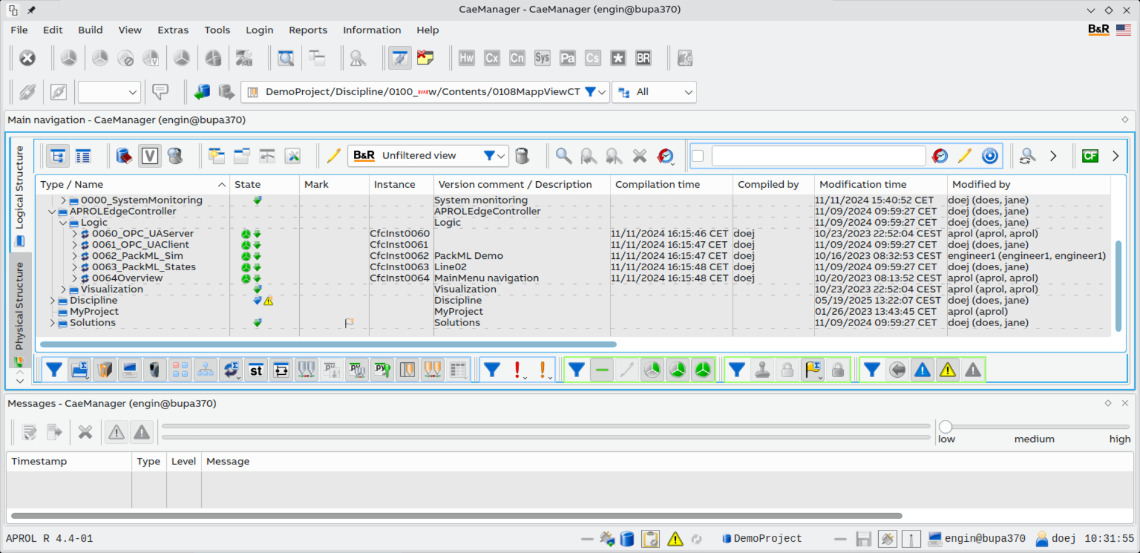This screenshot has width=1140, height=553.
Task: Click the 'st' filter icon in bottom toolbar
Action: (x=256, y=370)
